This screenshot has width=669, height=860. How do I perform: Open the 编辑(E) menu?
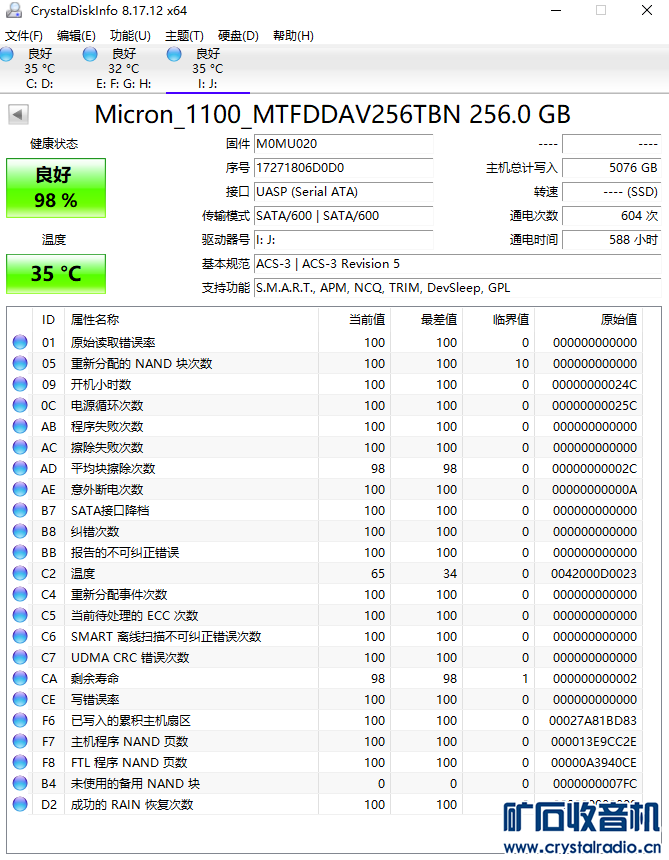76,36
